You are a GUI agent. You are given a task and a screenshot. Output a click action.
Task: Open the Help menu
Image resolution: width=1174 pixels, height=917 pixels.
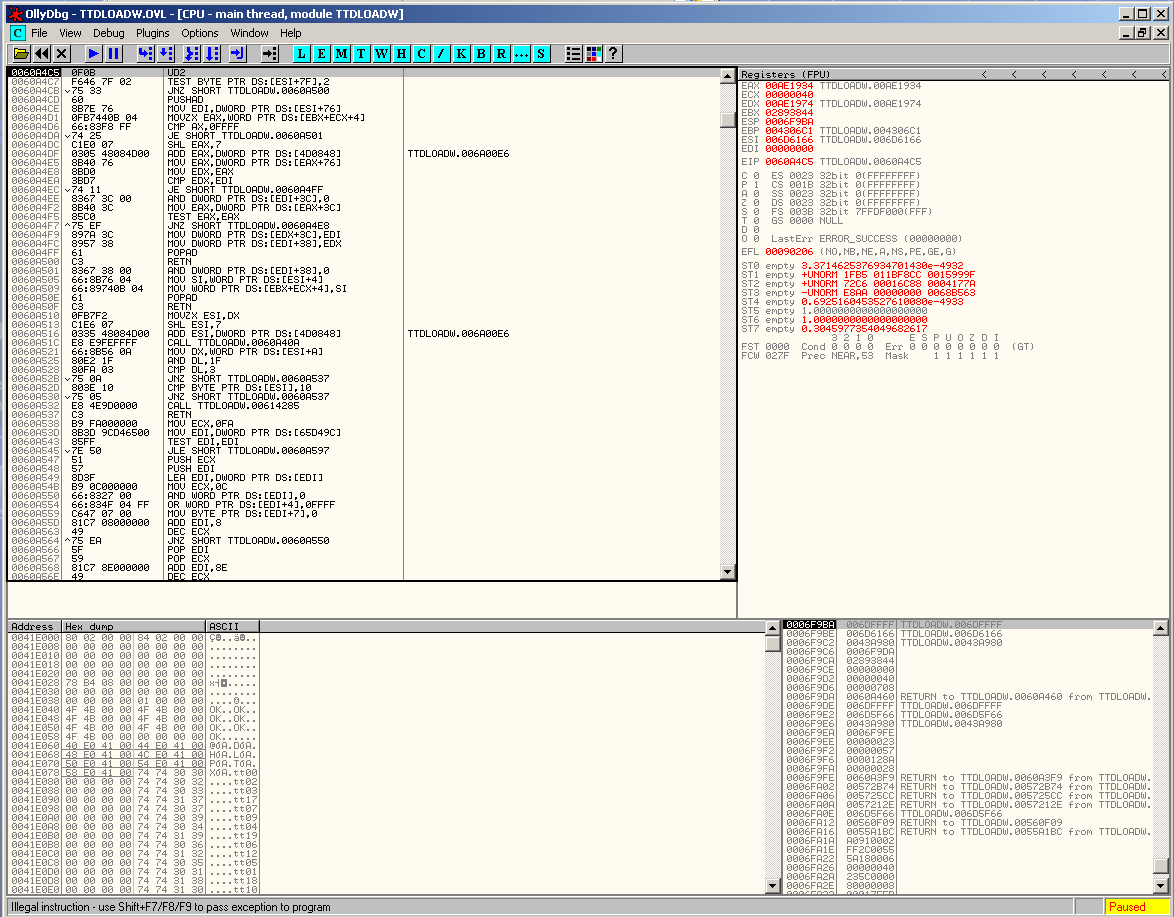[291, 33]
